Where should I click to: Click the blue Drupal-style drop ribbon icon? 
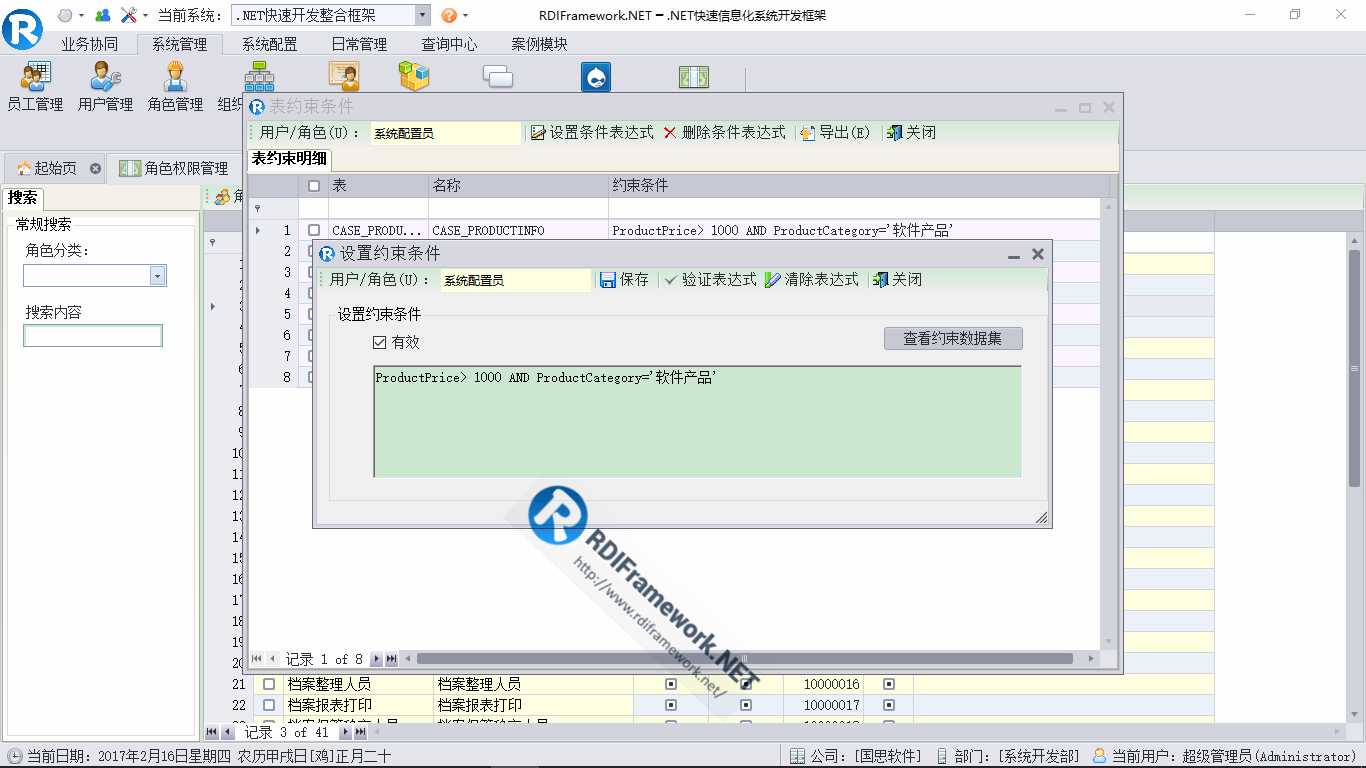tap(596, 77)
